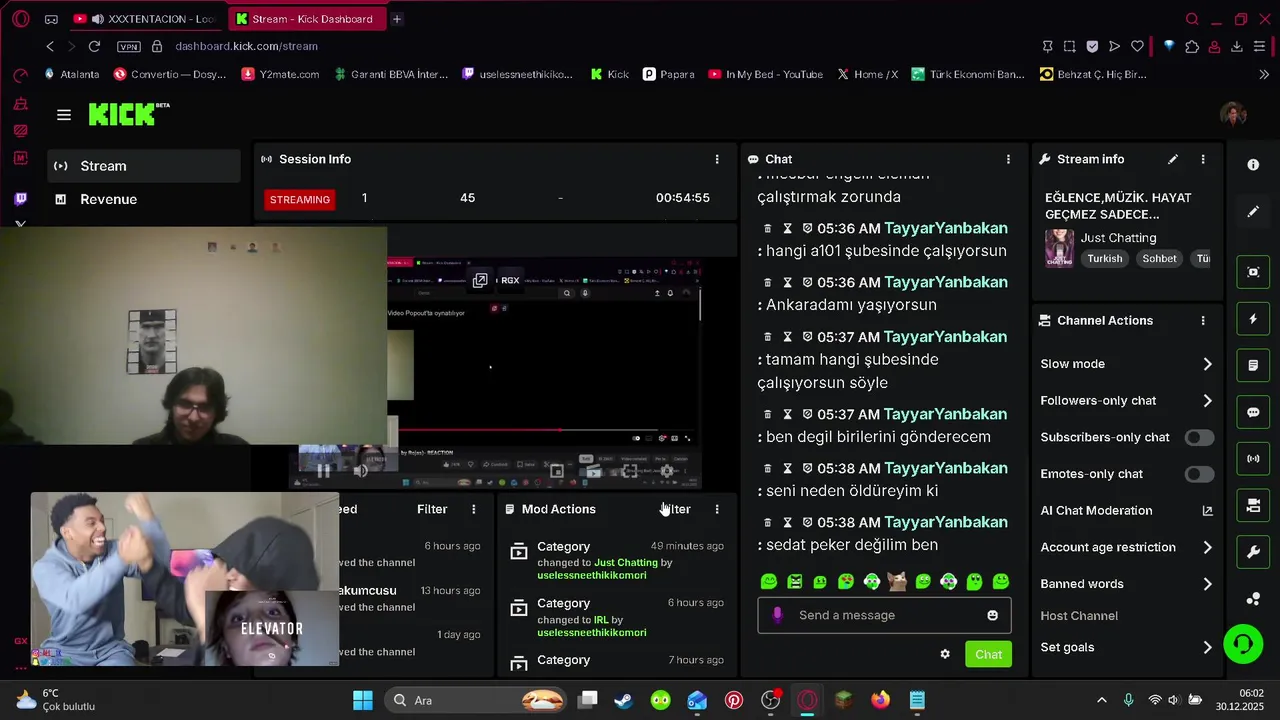This screenshot has height=720, width=1280.
Task: Select Stream in sidebar
Action: [144, 166]
